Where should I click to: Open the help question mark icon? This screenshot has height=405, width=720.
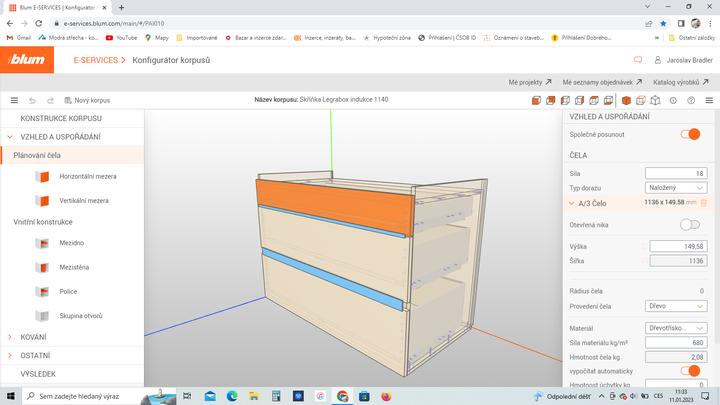[x=690, y=100]
